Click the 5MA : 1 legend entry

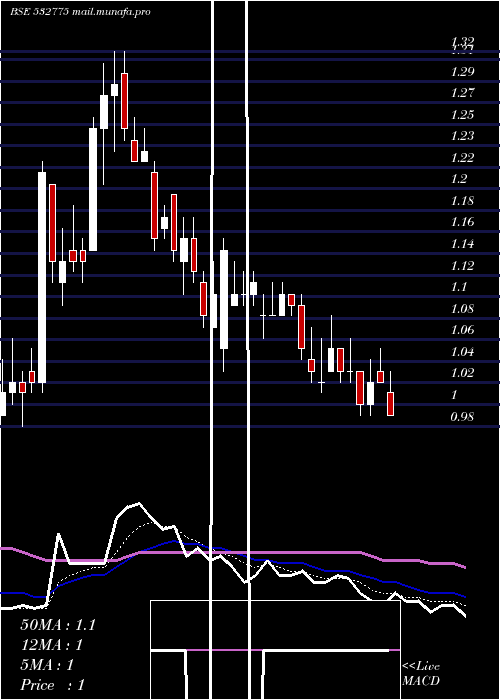click(47, 665)
